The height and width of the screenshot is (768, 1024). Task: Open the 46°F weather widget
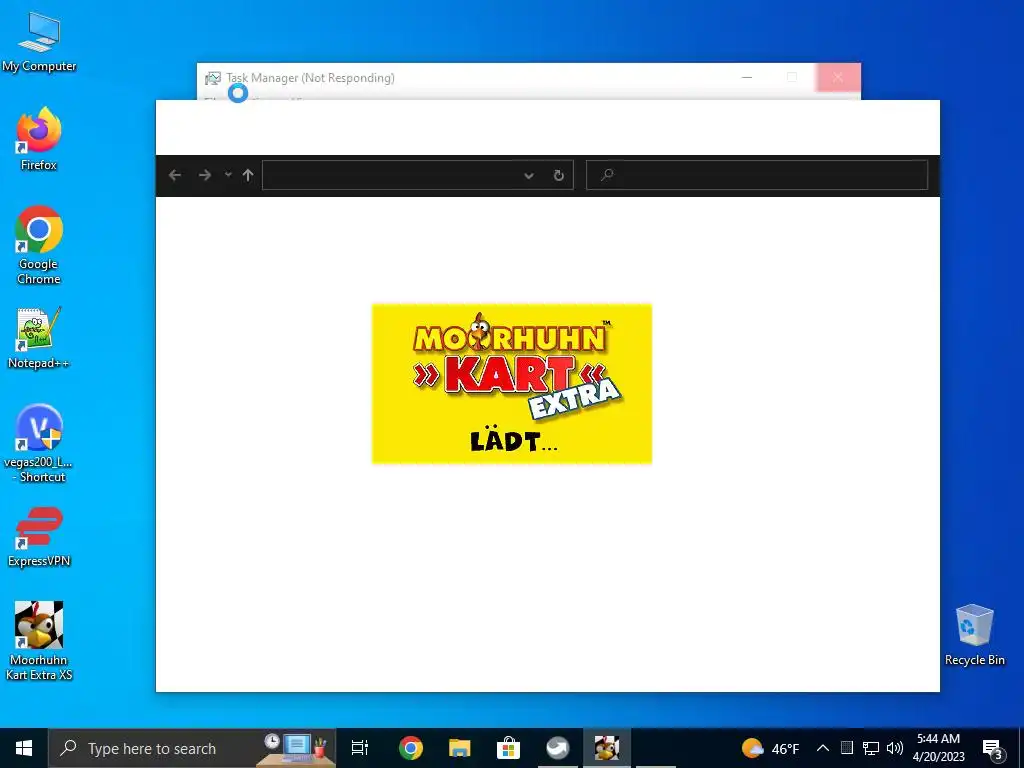tap(771, 748)
